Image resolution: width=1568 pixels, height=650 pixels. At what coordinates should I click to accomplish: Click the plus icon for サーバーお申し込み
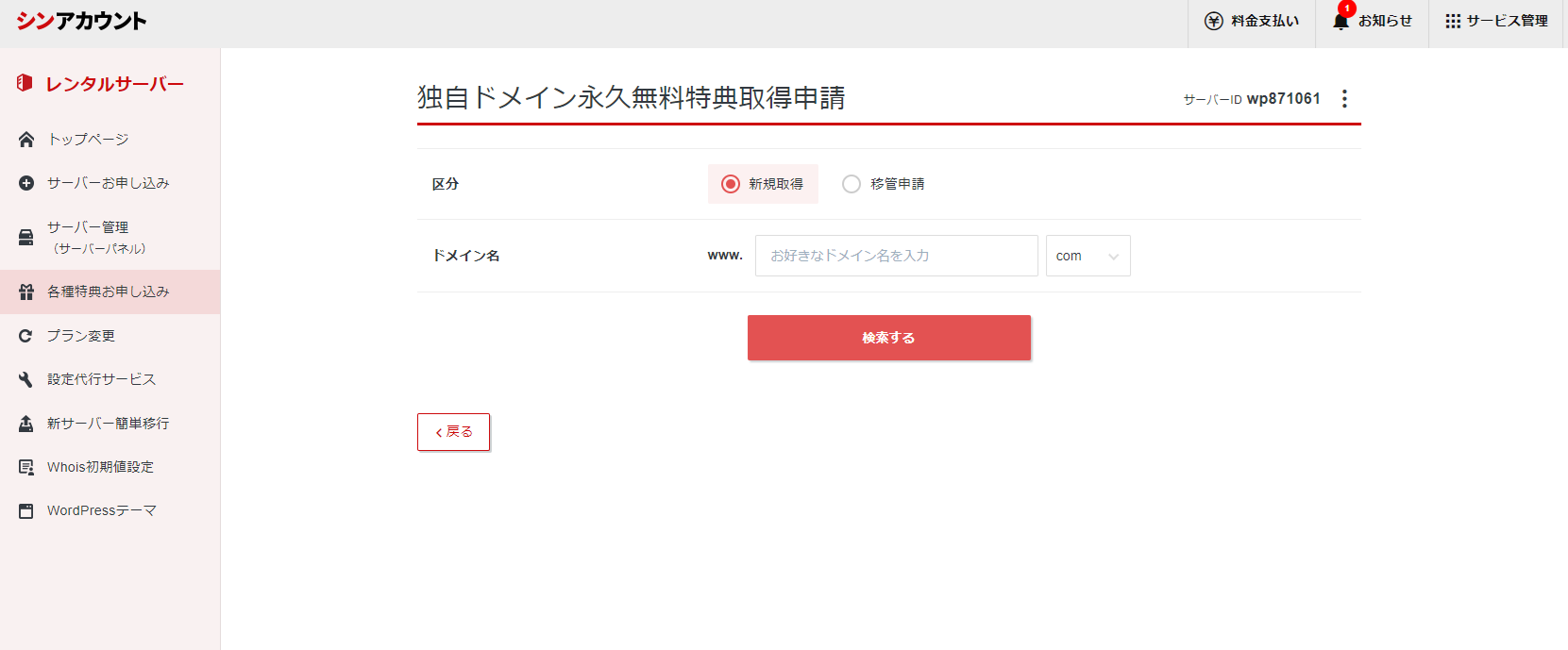26,183
